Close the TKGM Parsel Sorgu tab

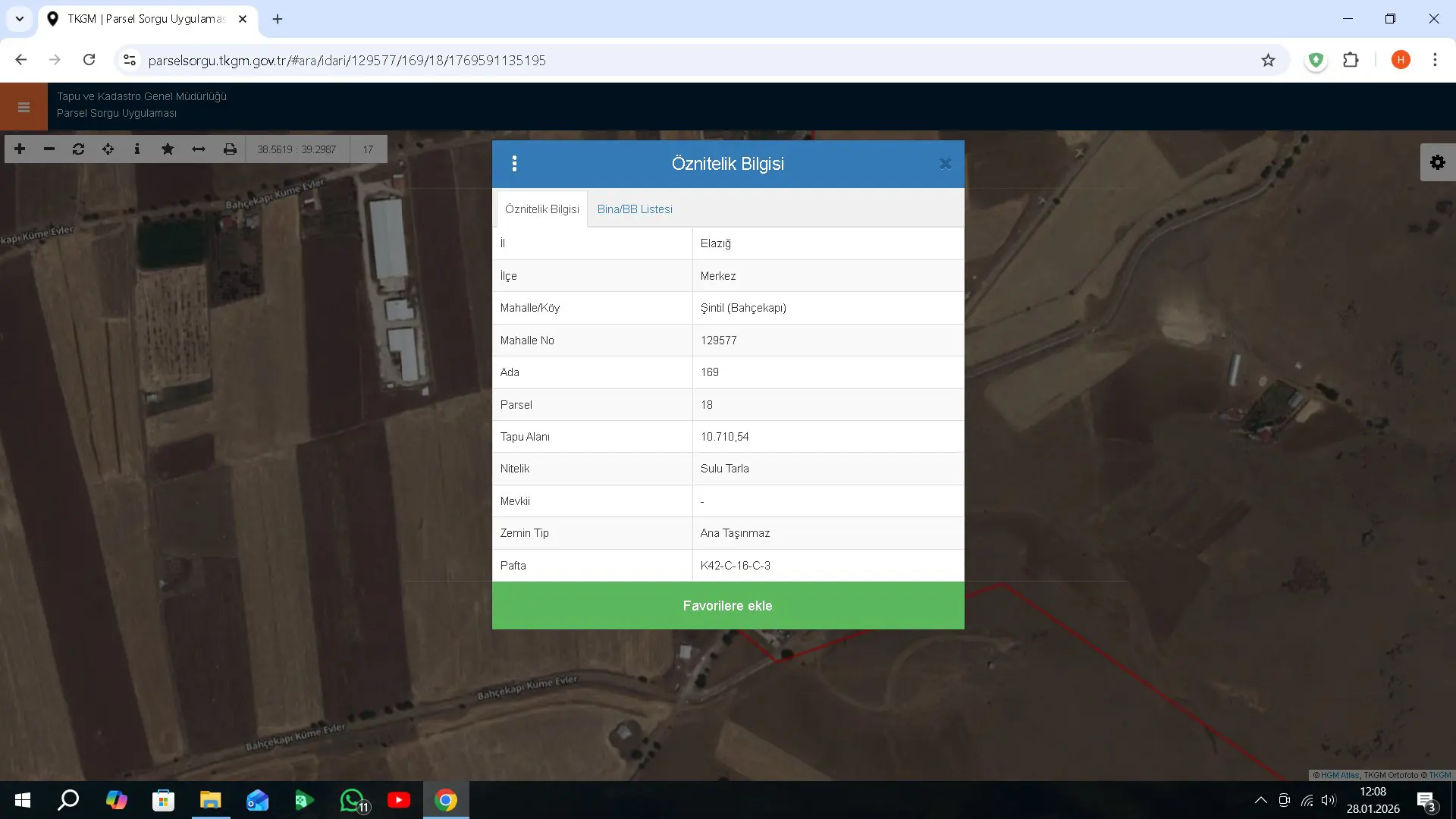[243, 19]
